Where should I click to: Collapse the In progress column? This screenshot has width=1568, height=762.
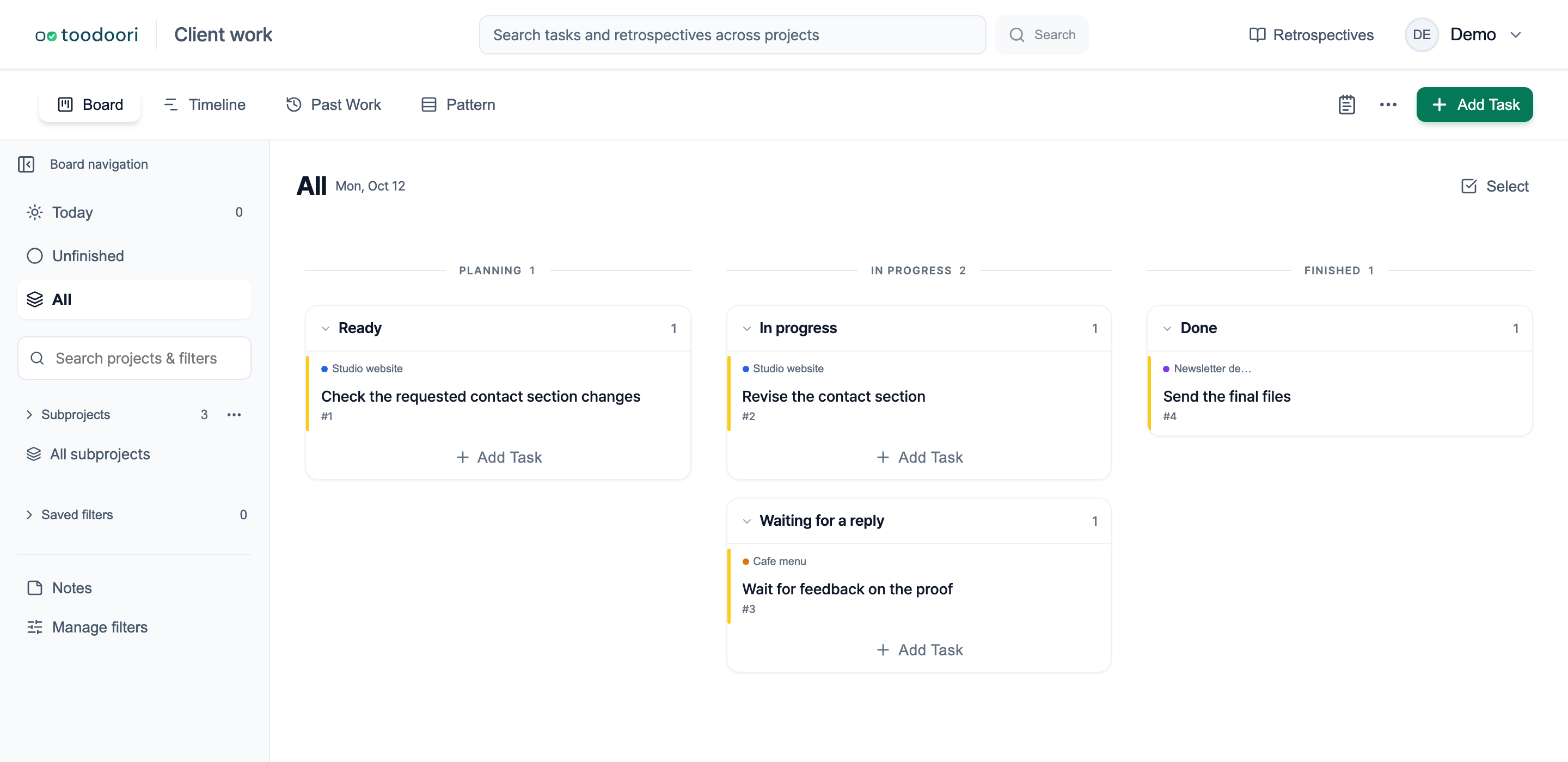747,329
